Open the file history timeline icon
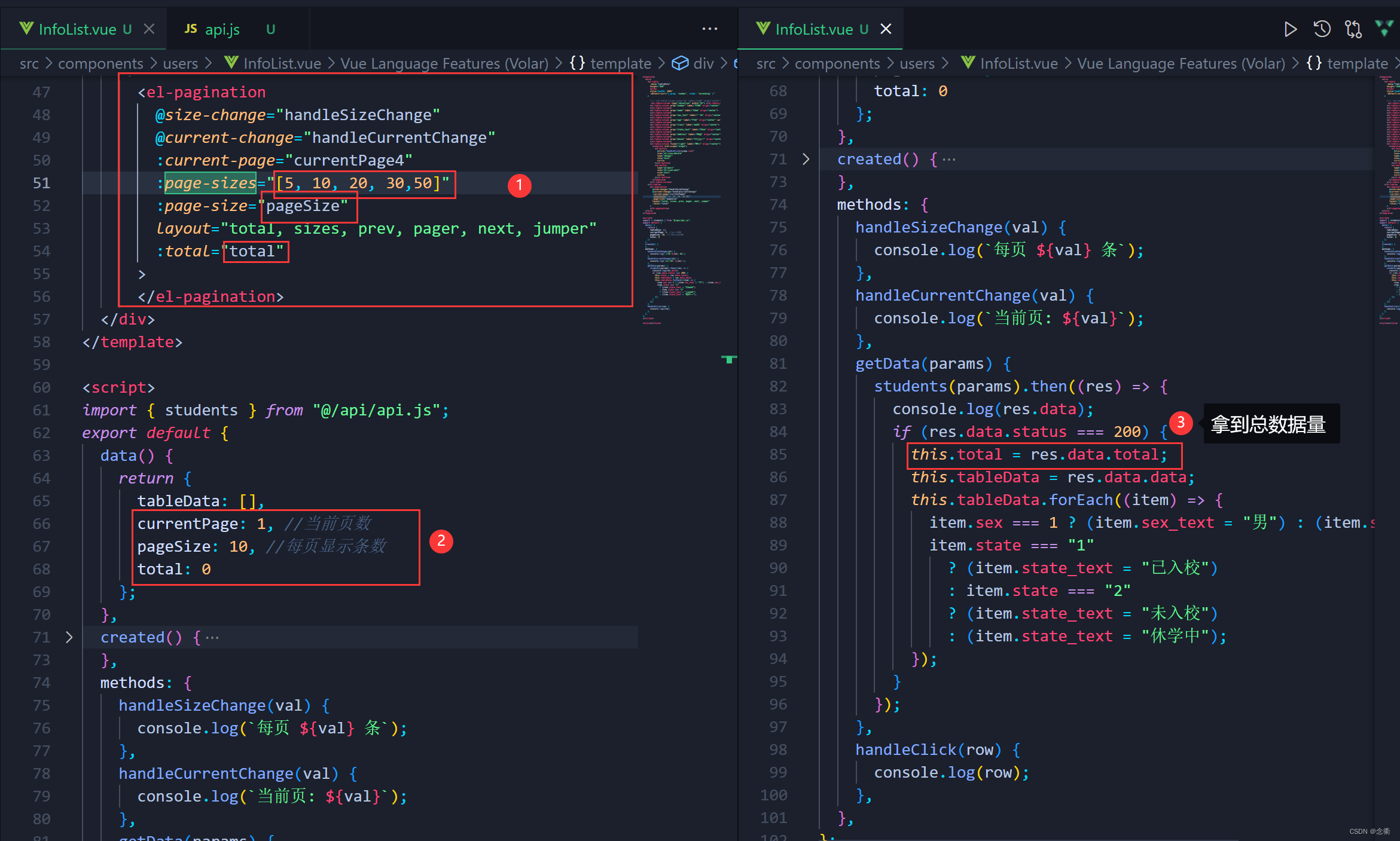This screenshot has height=841, width=1400. (x=1322, y=29)
